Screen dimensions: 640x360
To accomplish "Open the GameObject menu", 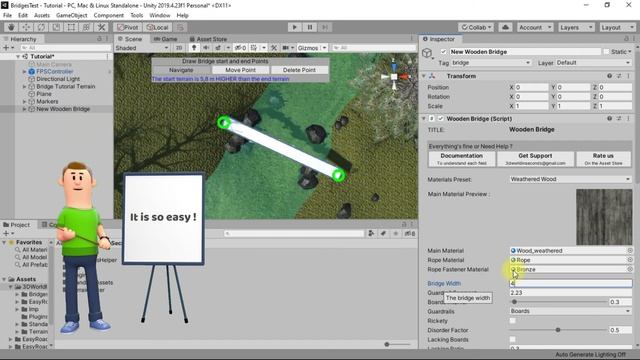I will pyautogui.click(x=71, y=16).
